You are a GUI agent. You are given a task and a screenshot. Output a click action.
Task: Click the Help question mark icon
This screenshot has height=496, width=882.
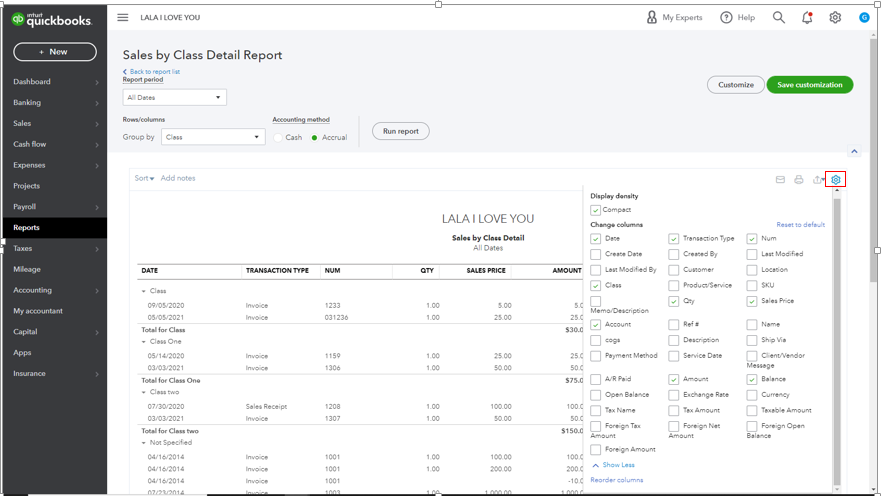coord(727,17)
